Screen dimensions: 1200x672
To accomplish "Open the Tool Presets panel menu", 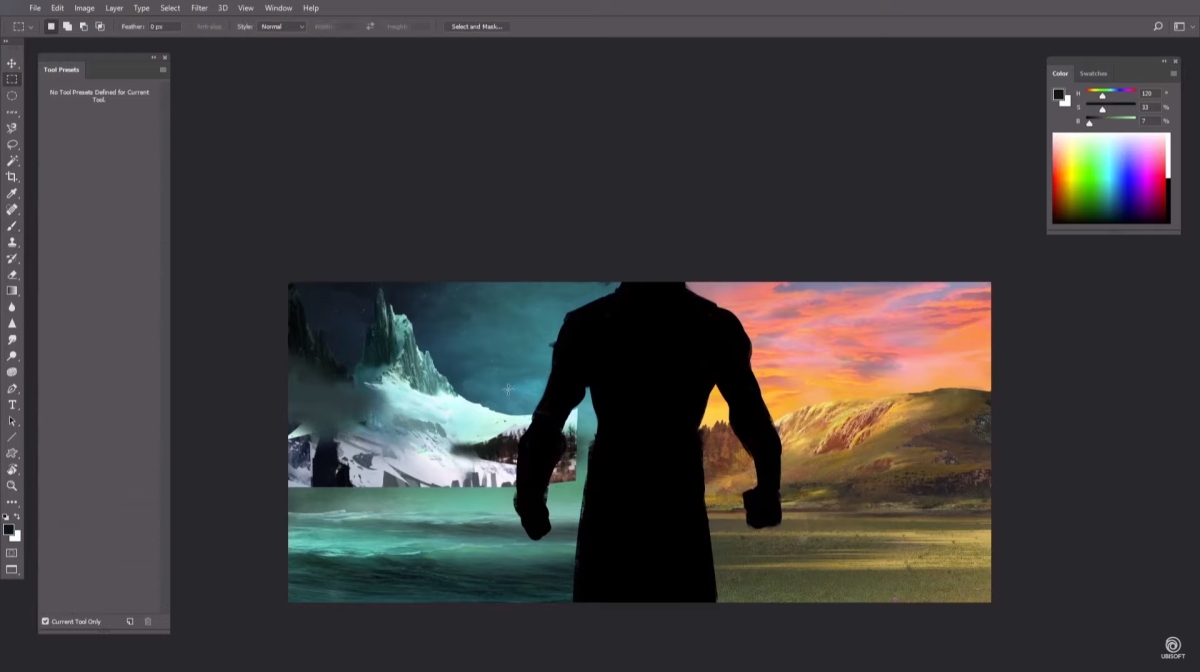I will click(x=163, y=70).
